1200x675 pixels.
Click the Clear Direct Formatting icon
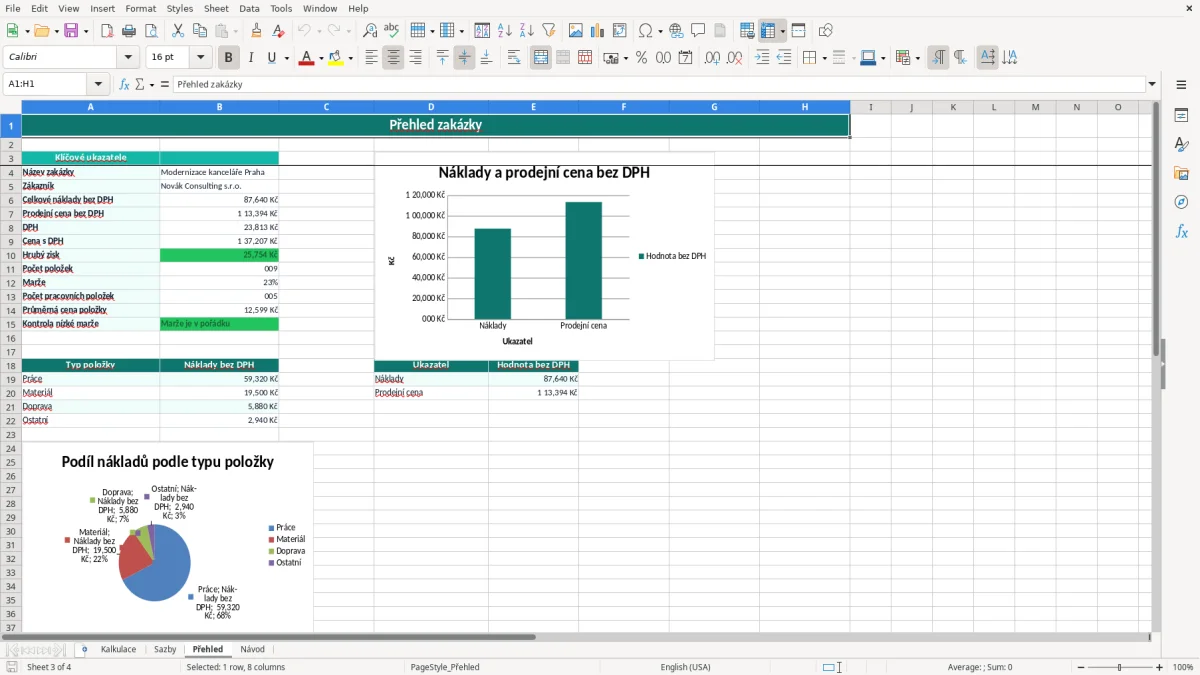coord(279,31)
